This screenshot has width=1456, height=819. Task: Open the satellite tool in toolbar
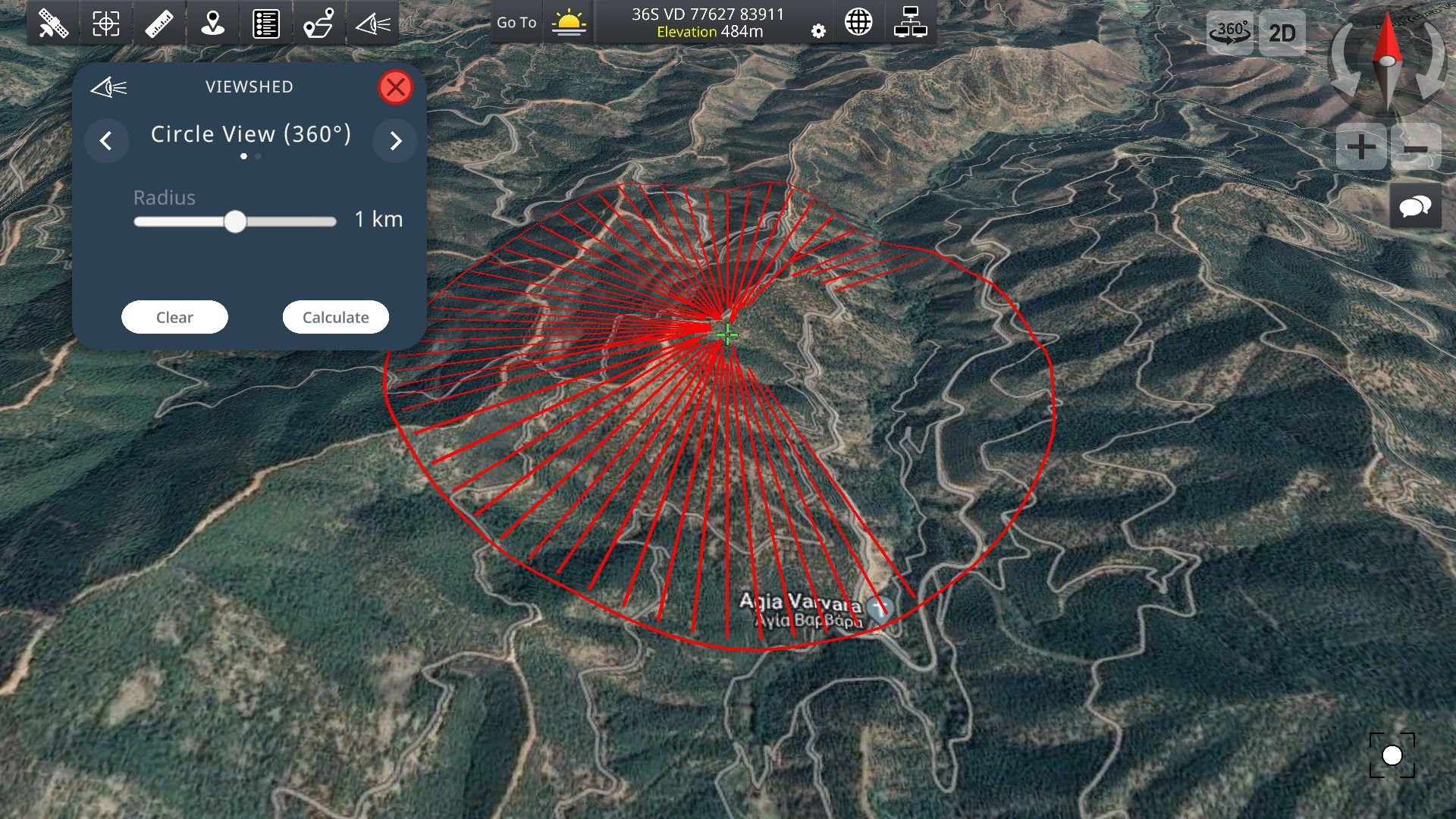[53, 23]
